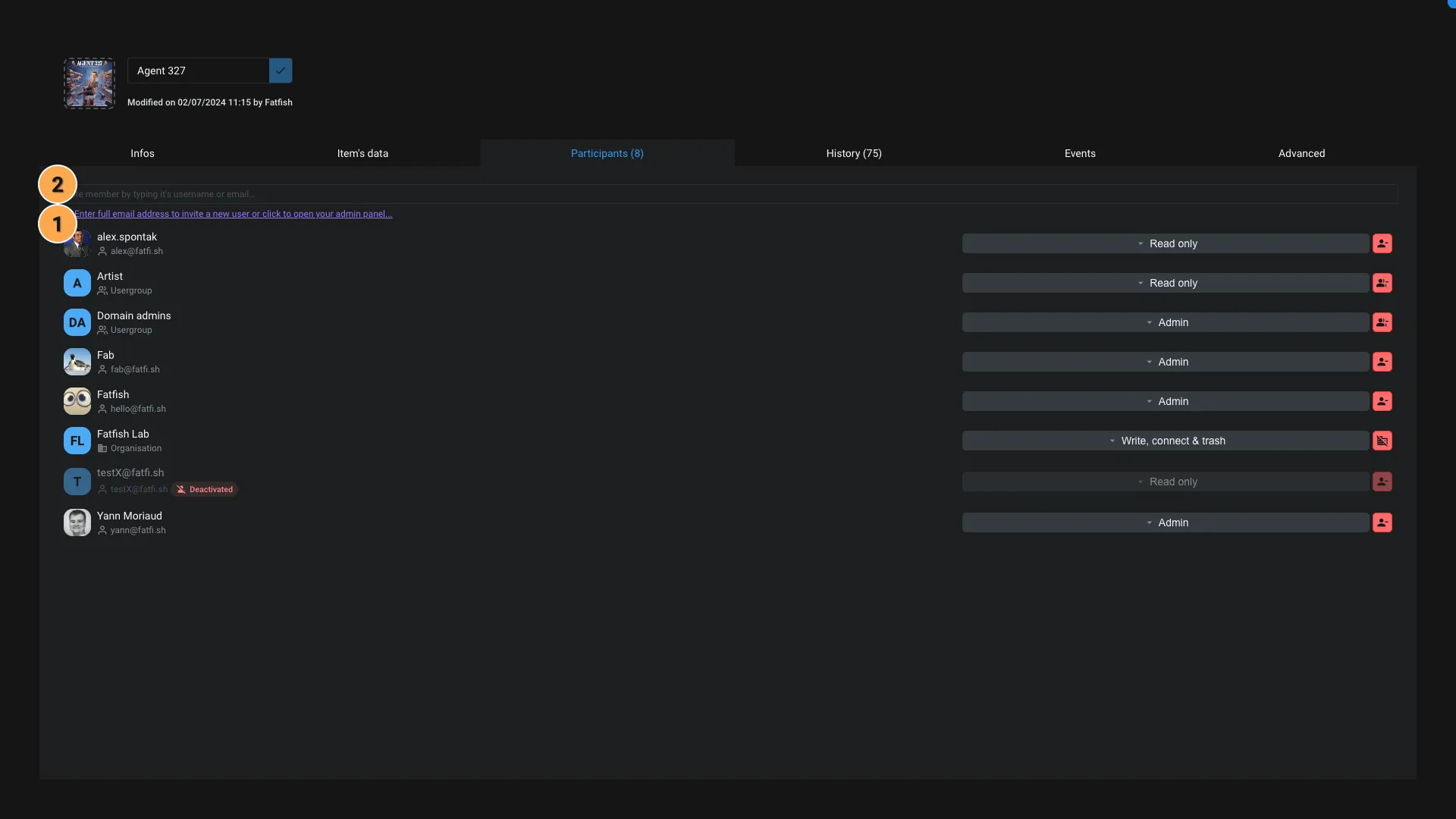The height and width of the screenshot is (819, 1456).
Task: Remove Yann Moriaud from participants
Action: click(x=1382, y=522)
